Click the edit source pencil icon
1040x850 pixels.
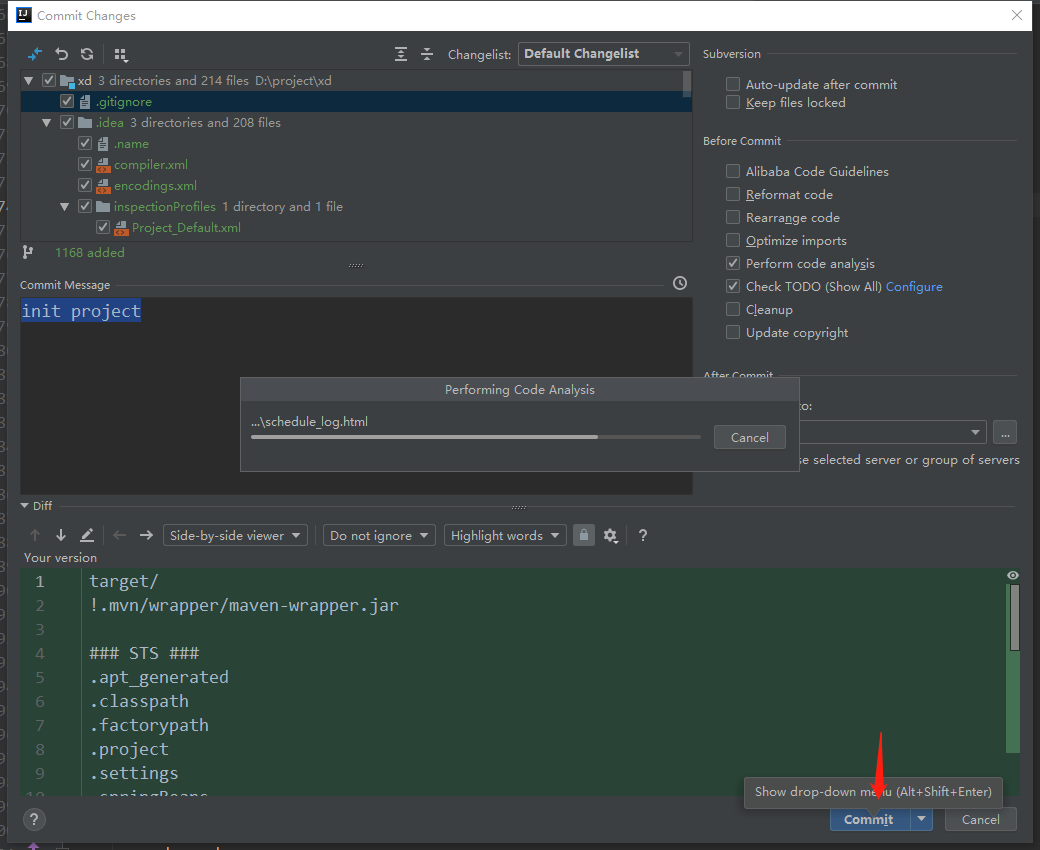(x=87, y=535)
